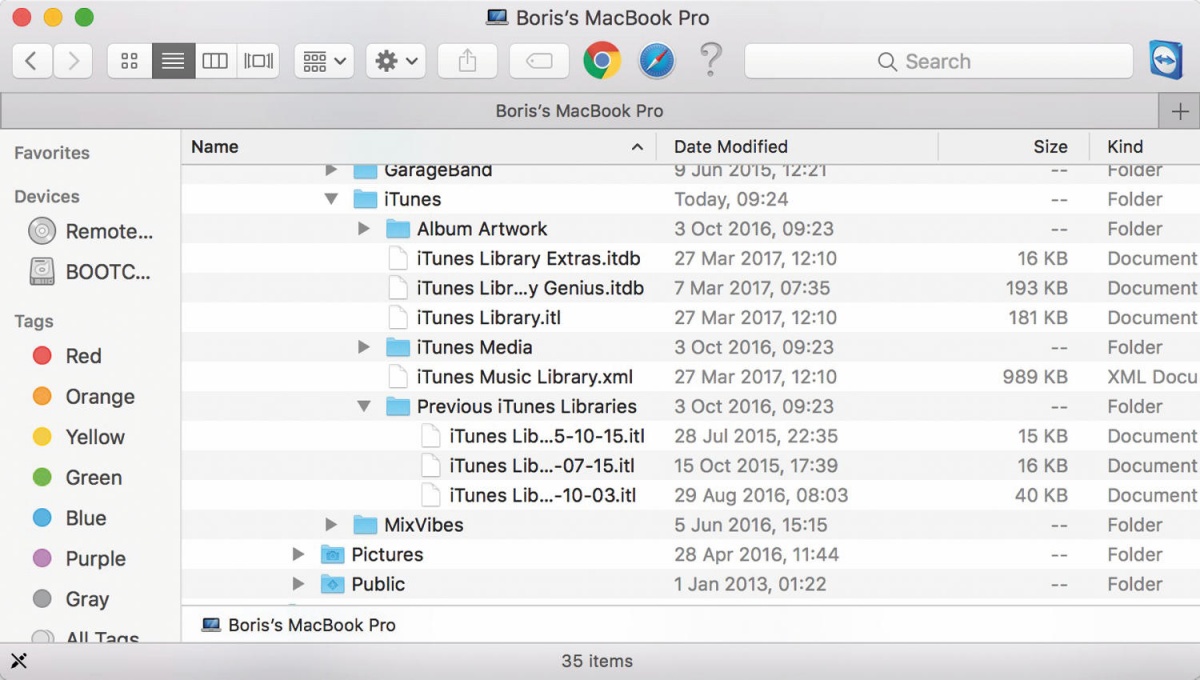Image resolution: width=1200 pixels, height=680 pixels.
Task: Select the Album Artwork folder icon
Action: (x=398, y=229)
